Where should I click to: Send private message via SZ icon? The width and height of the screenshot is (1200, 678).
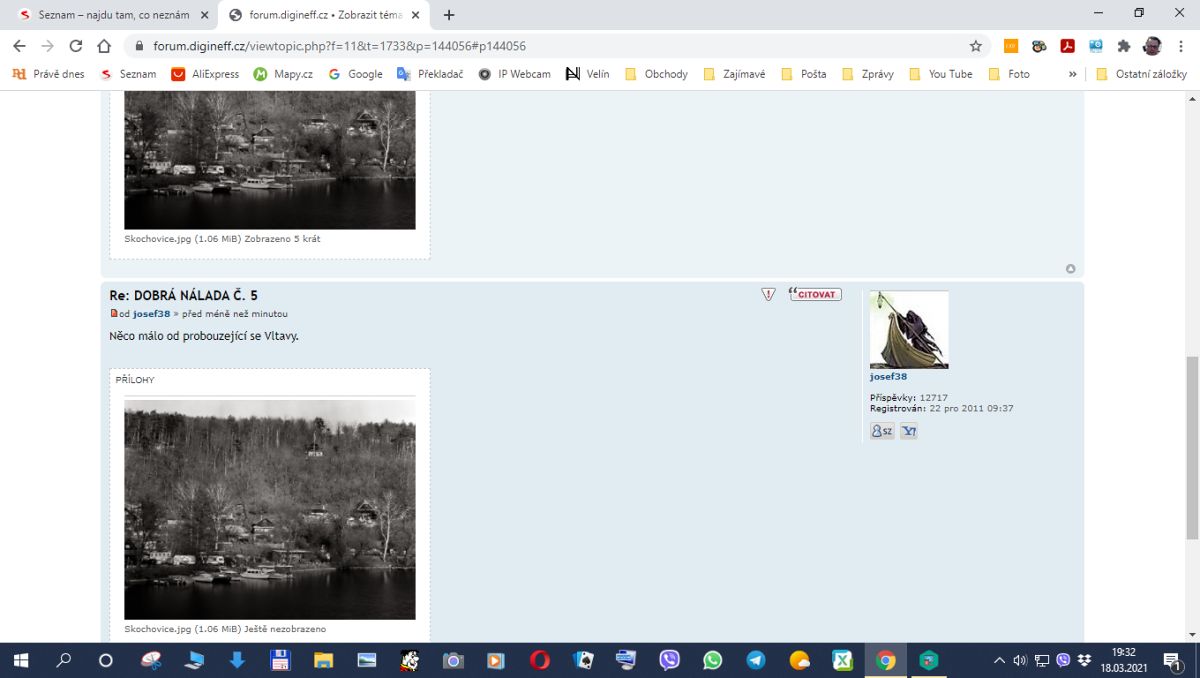tap(881, 431)
